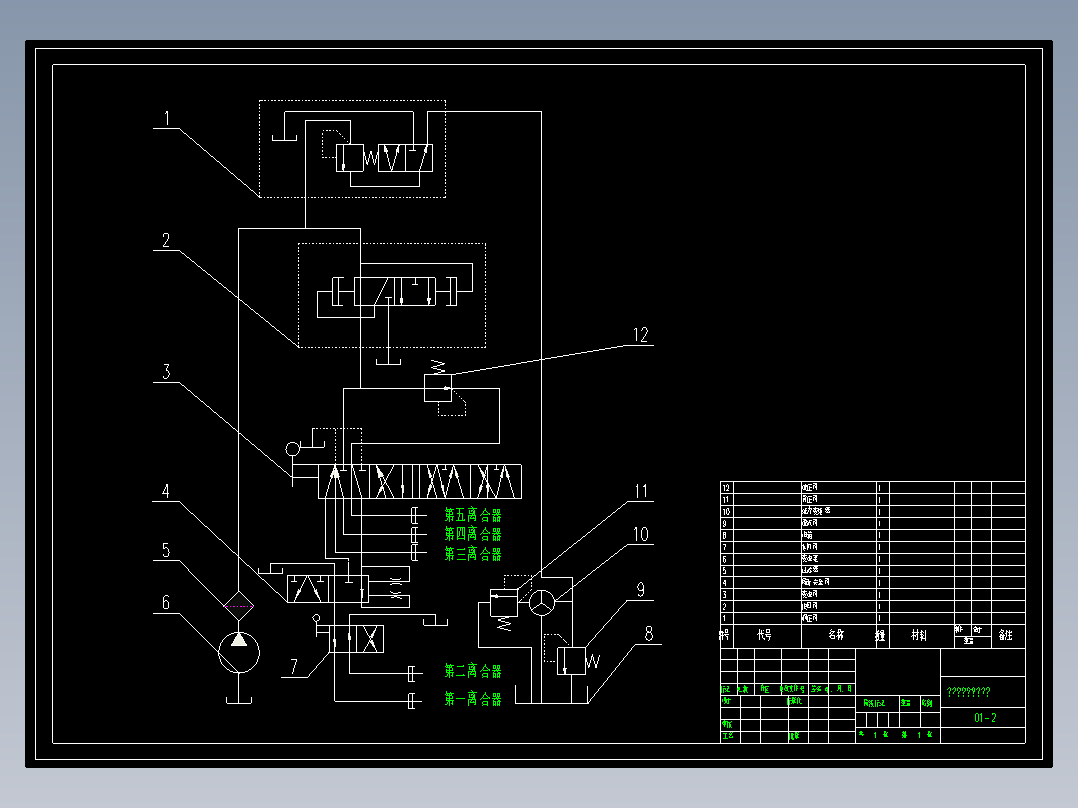Viewport: 1078px width, 808px height.
Task: Click schematic callout number 8 near the tank
Action: coord(648,634)
